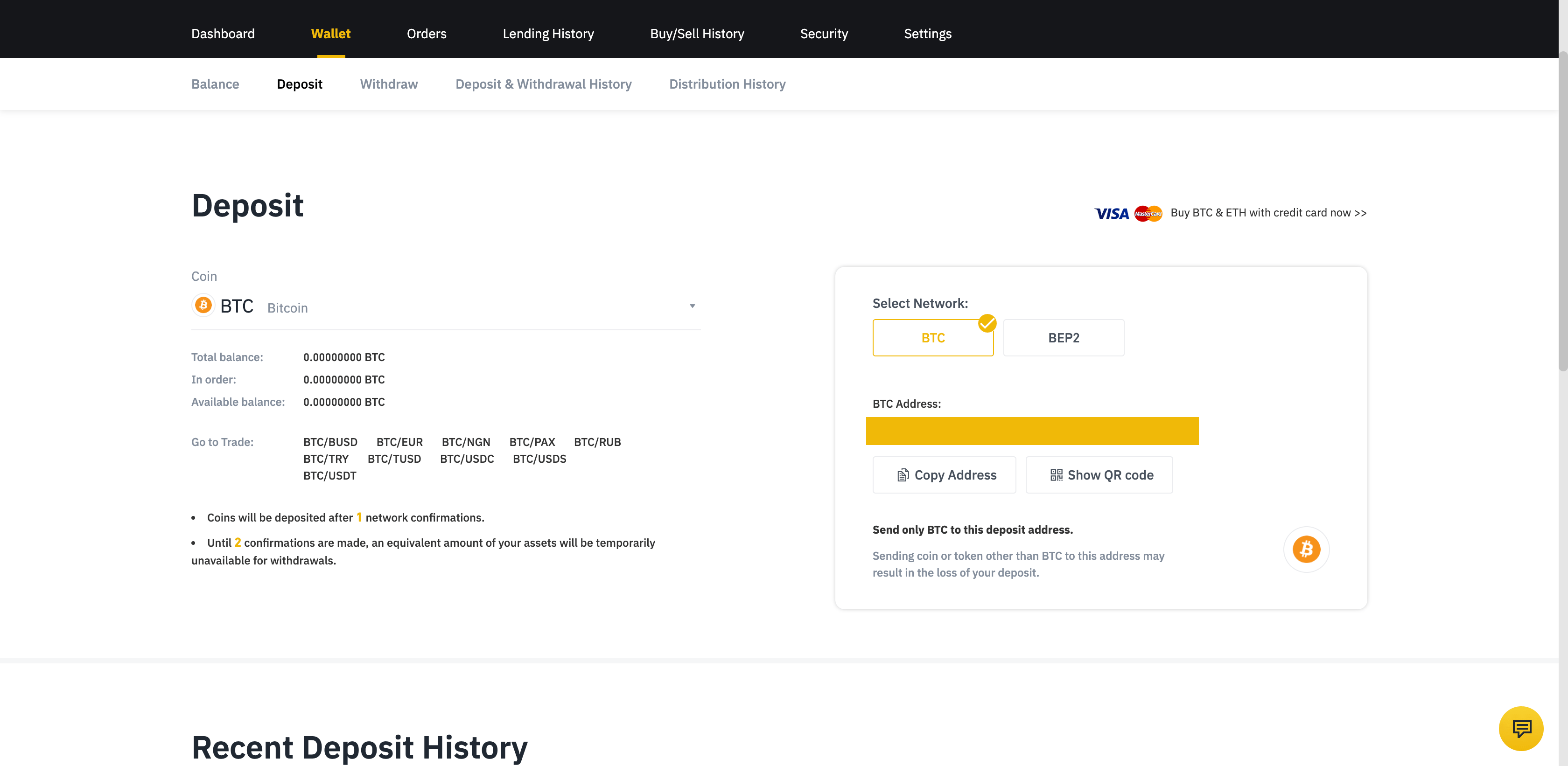Image resolution: width=1568 pixels, height=766 pixels.
Task: Click the yellow BTC address bar
Action: click(x=1032, y=431)
